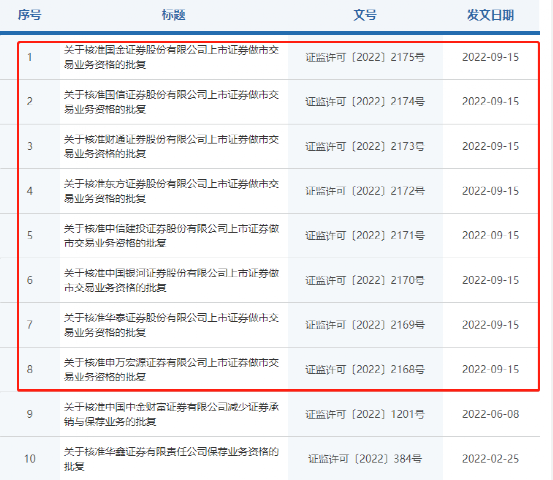The width and height of the screenshot is (553, 480).
Task: Click sequence number 4
Action: coord(30,191)
